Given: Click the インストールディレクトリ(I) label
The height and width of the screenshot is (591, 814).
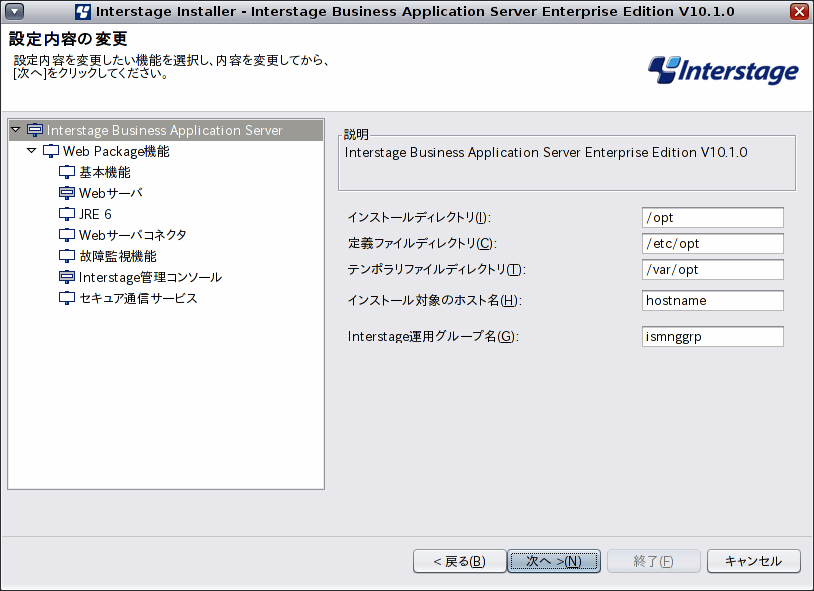Looking at the screenshot, I should pyautogui.click(x=419, y=217).
